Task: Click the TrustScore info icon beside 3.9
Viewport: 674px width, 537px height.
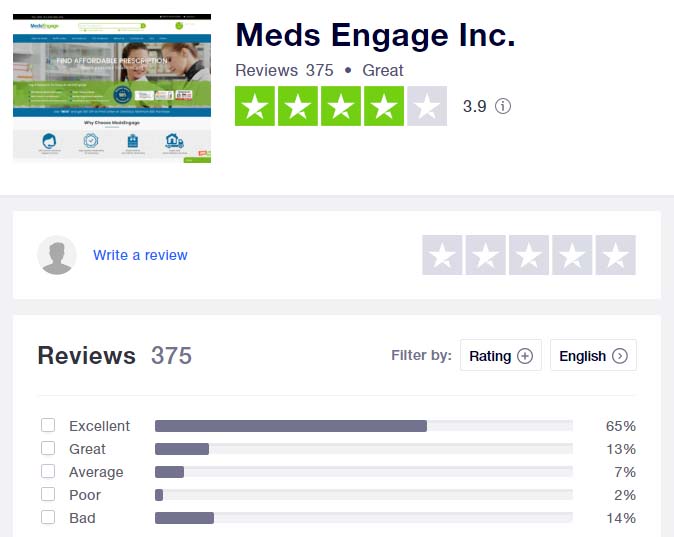Action: [x=502, y=106]
